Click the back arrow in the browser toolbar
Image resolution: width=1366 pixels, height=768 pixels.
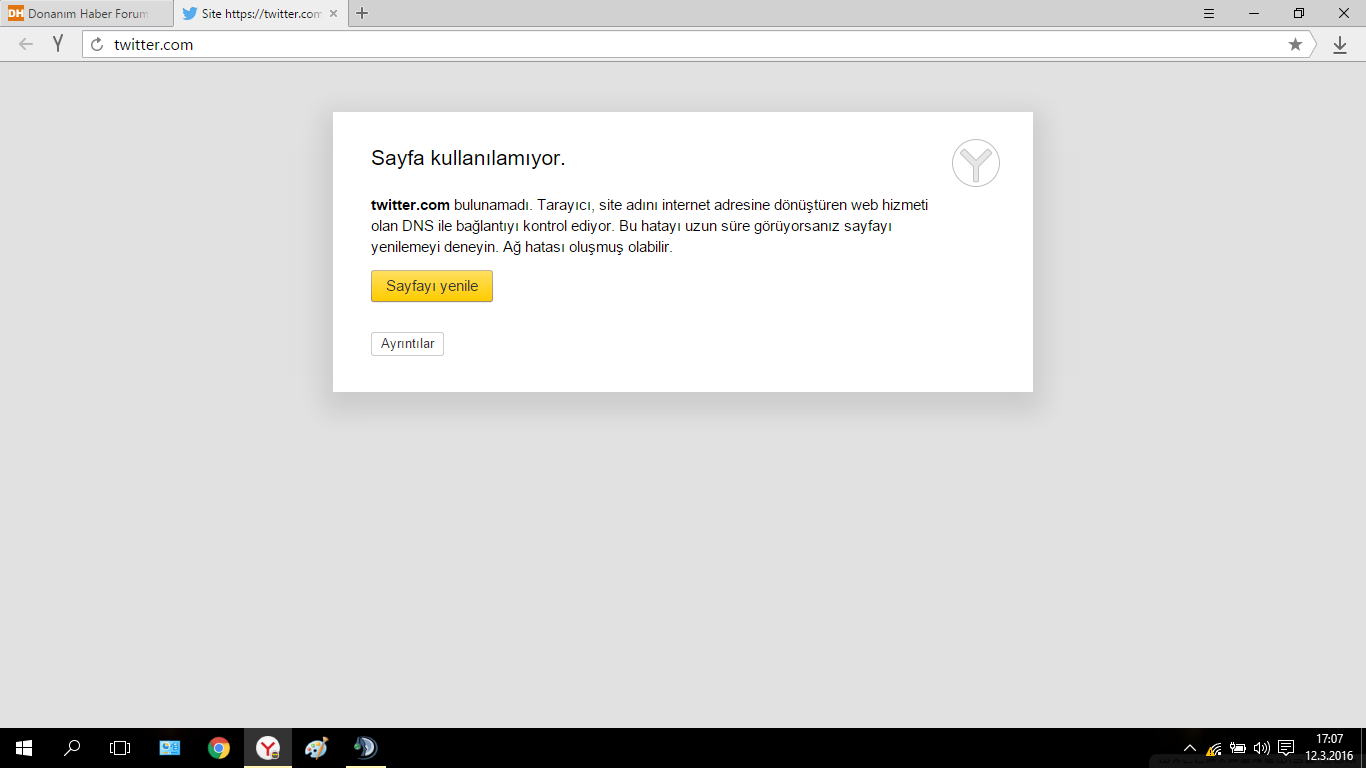(x=26, y=44)
